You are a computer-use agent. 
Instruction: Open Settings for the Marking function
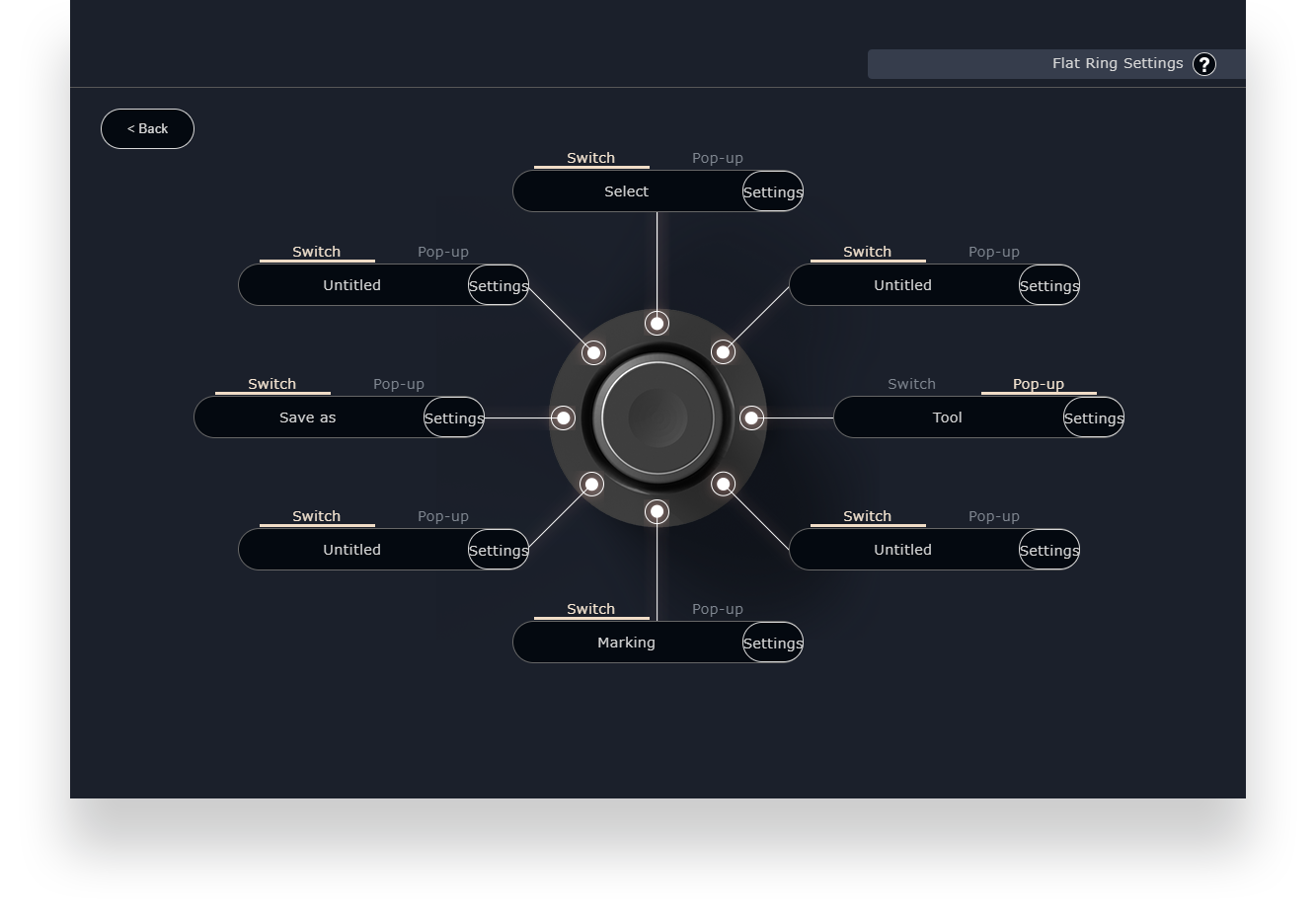[x=773, y=643]
